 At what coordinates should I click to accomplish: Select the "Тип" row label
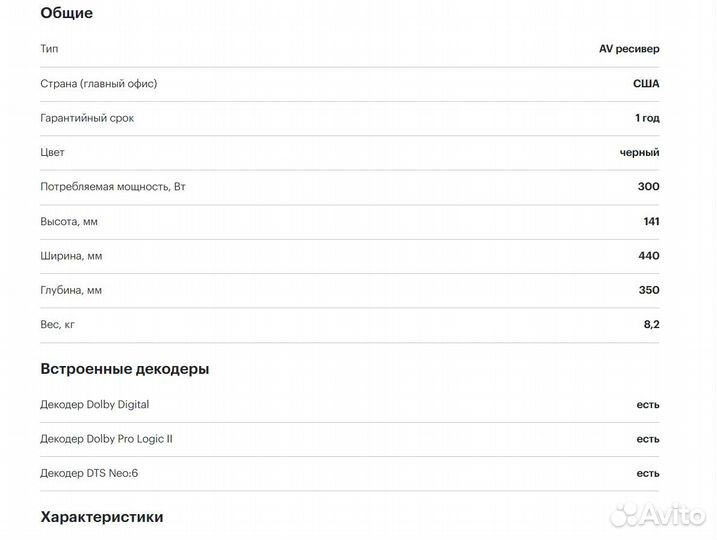coord(49,49)
